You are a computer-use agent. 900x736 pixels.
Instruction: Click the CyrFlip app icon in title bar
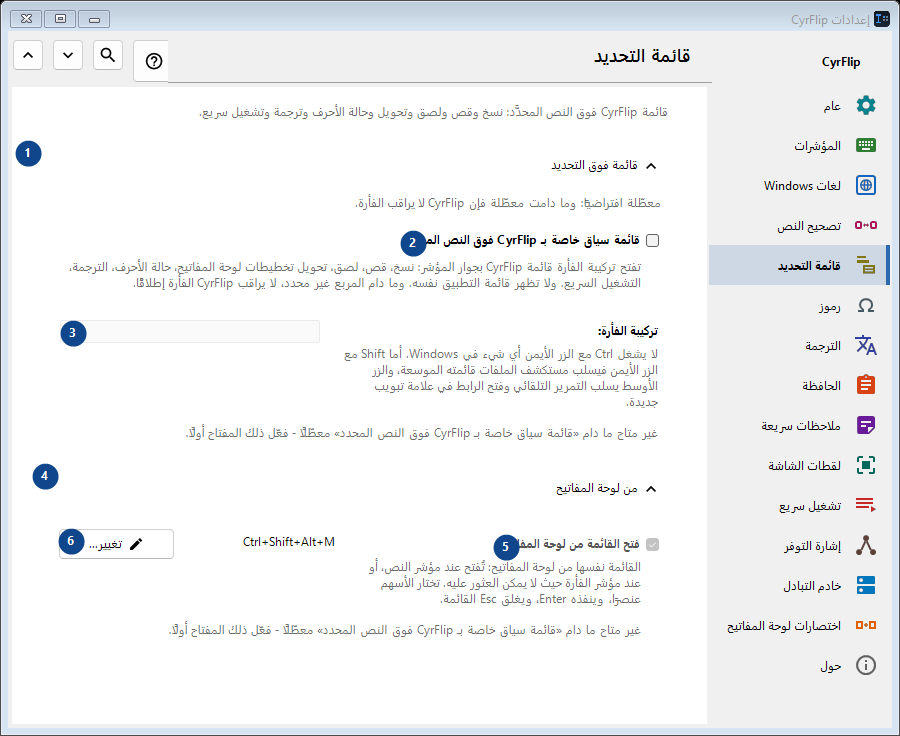pyautogui.click(x=882, y=19)
